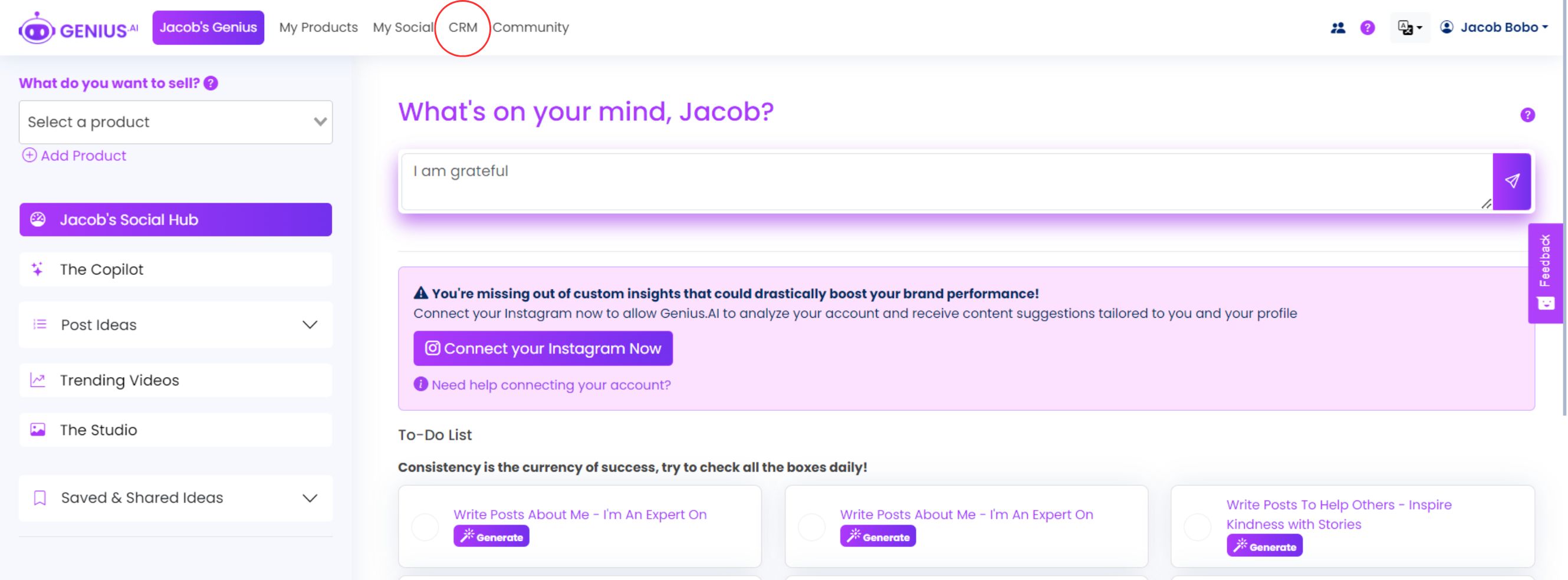This screenshot has width=1568, height=580.
Task: Click the warning triangle icon in Instagram banner
Action: [x=420, y=294]
